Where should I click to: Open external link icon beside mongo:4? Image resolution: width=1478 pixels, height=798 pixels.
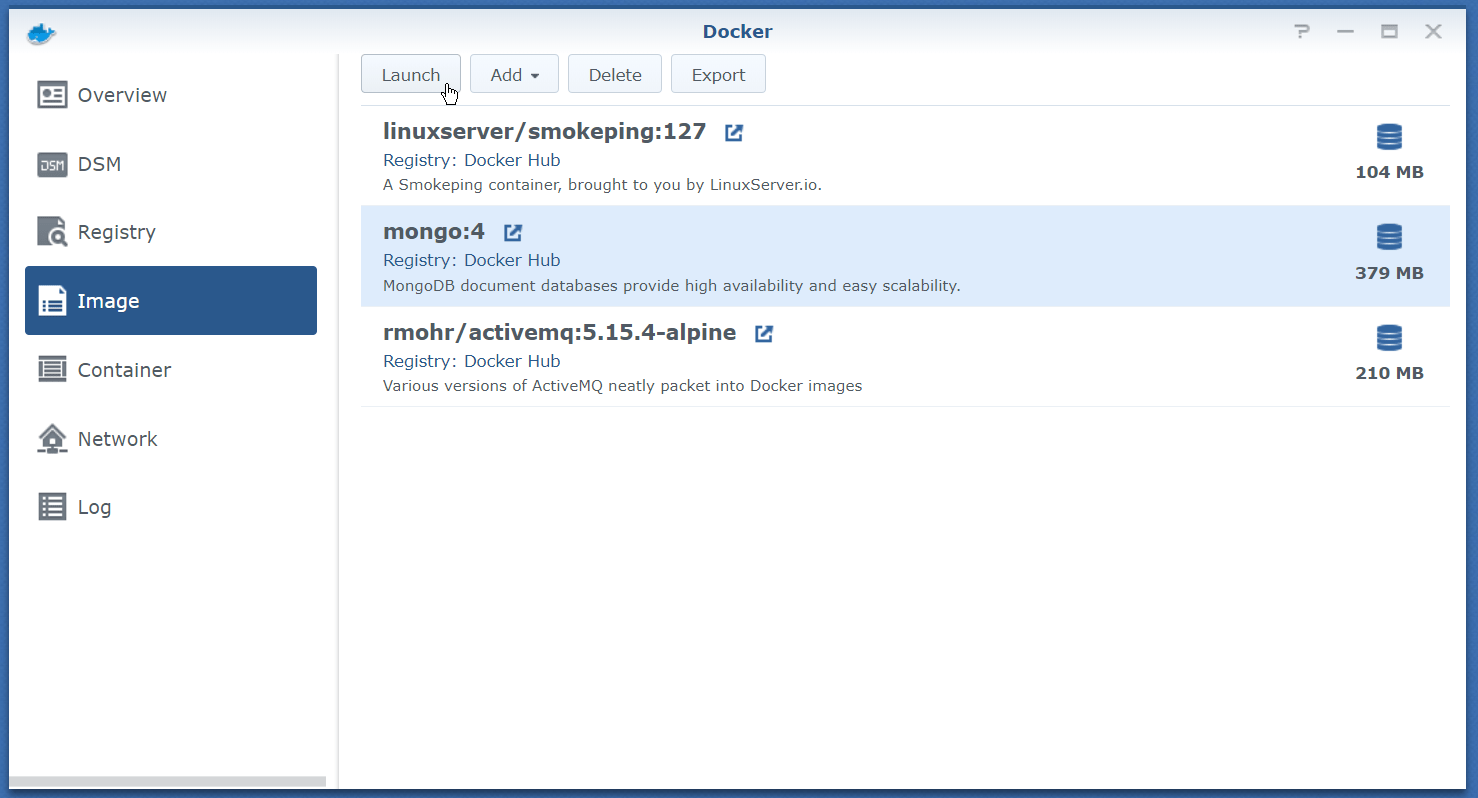(x=513, y=232)
